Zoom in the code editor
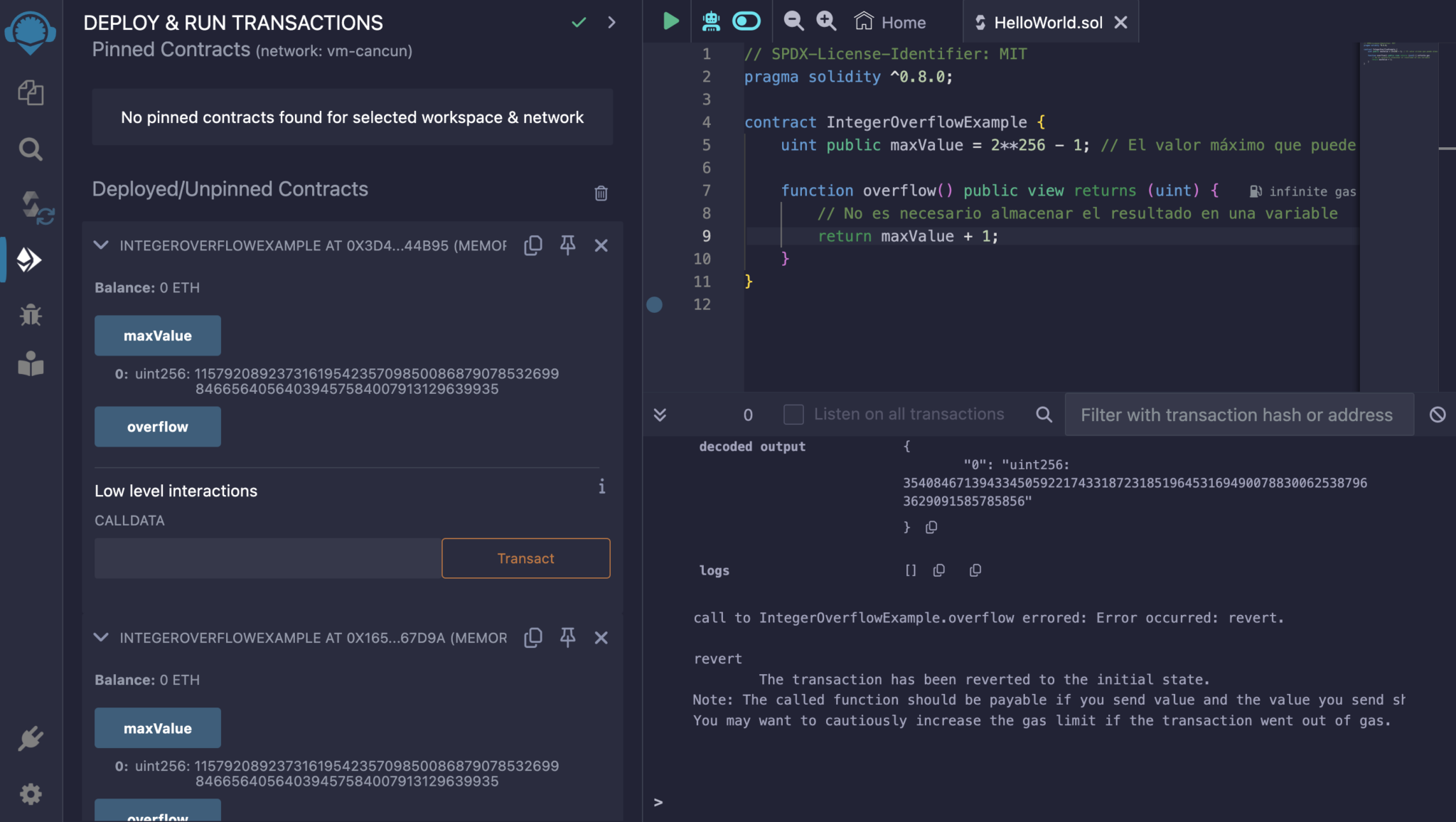 point(826,21)
